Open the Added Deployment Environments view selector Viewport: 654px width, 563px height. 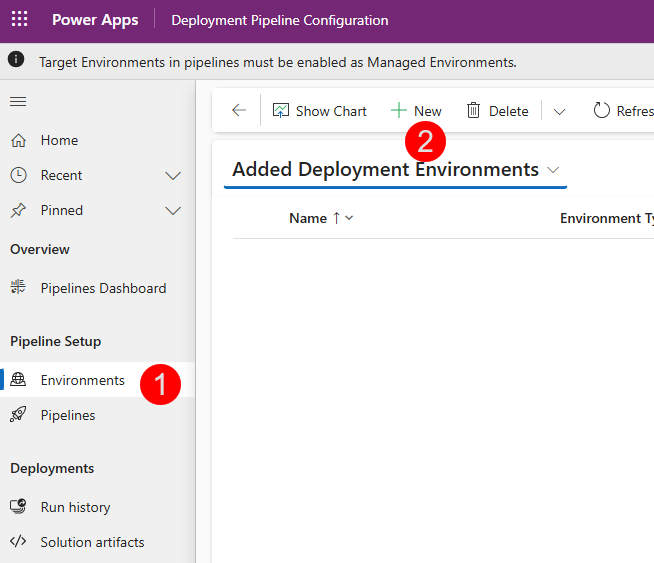553,170
